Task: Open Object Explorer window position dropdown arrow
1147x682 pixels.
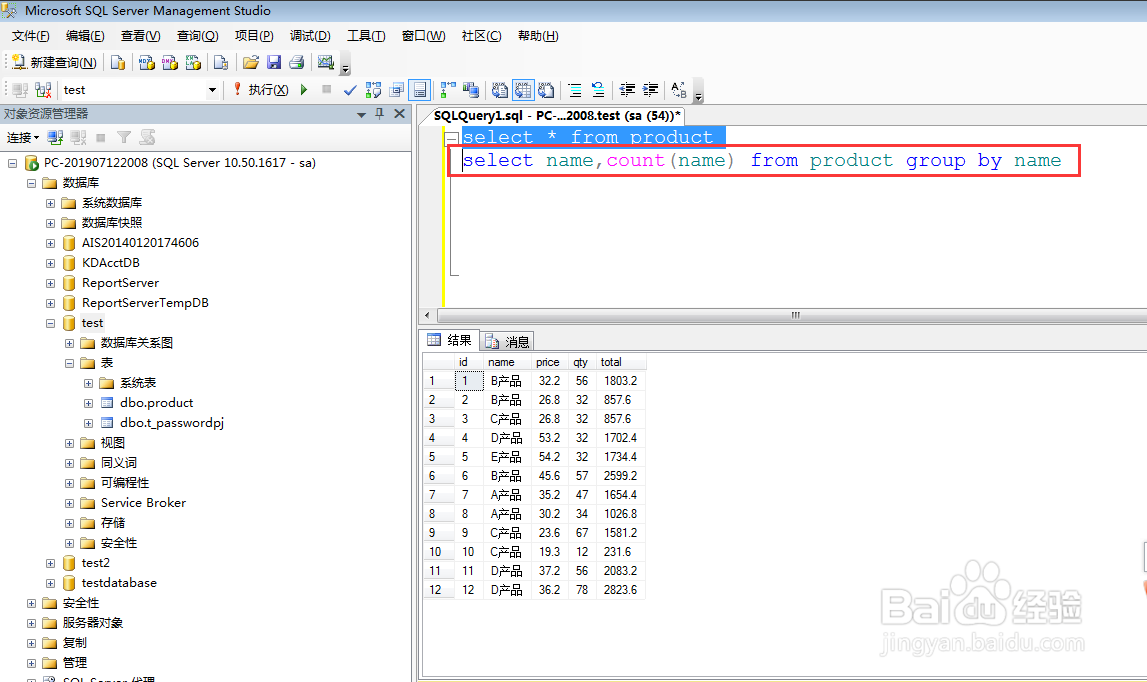Action: [361, 114]
